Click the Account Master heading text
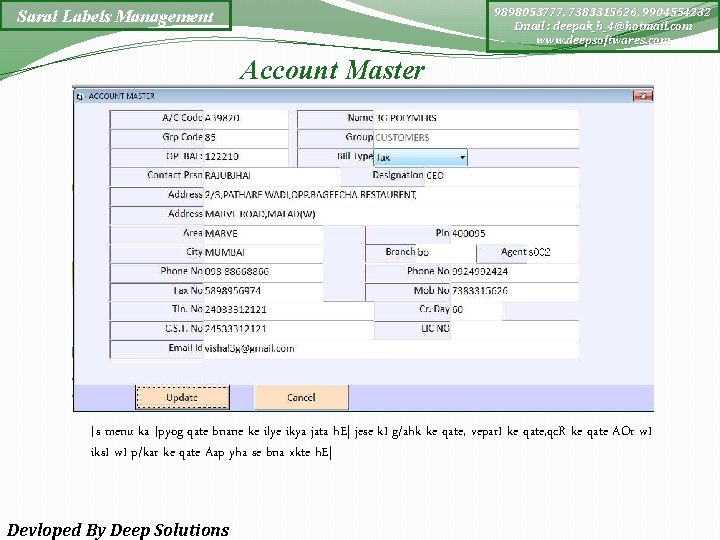The height and width of the screenshot is (540, 720). coord(332,70)
